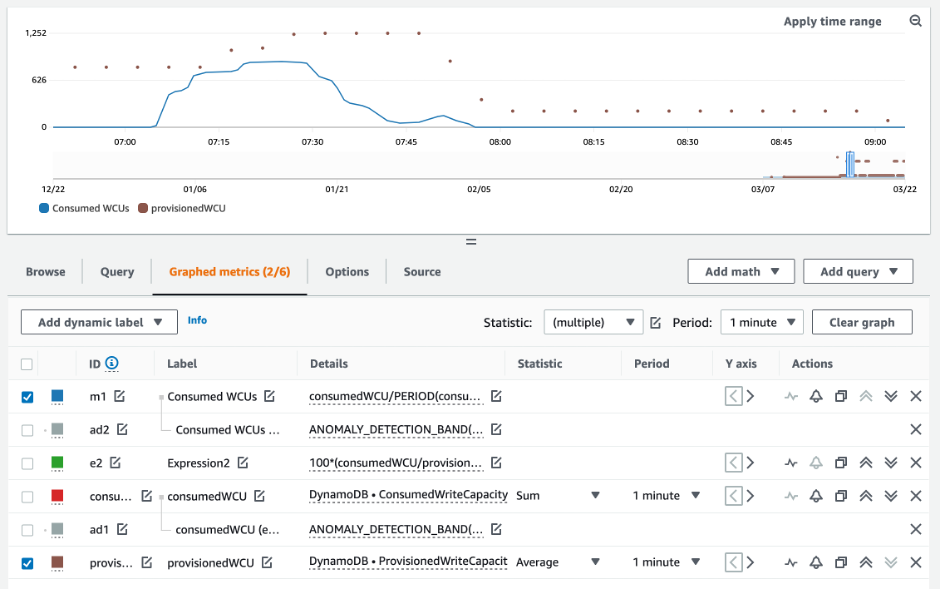Click the edit pencil next to m1 ID
Image resolution: width=941 pixels, height=589 pixels.
pos(120,396)
